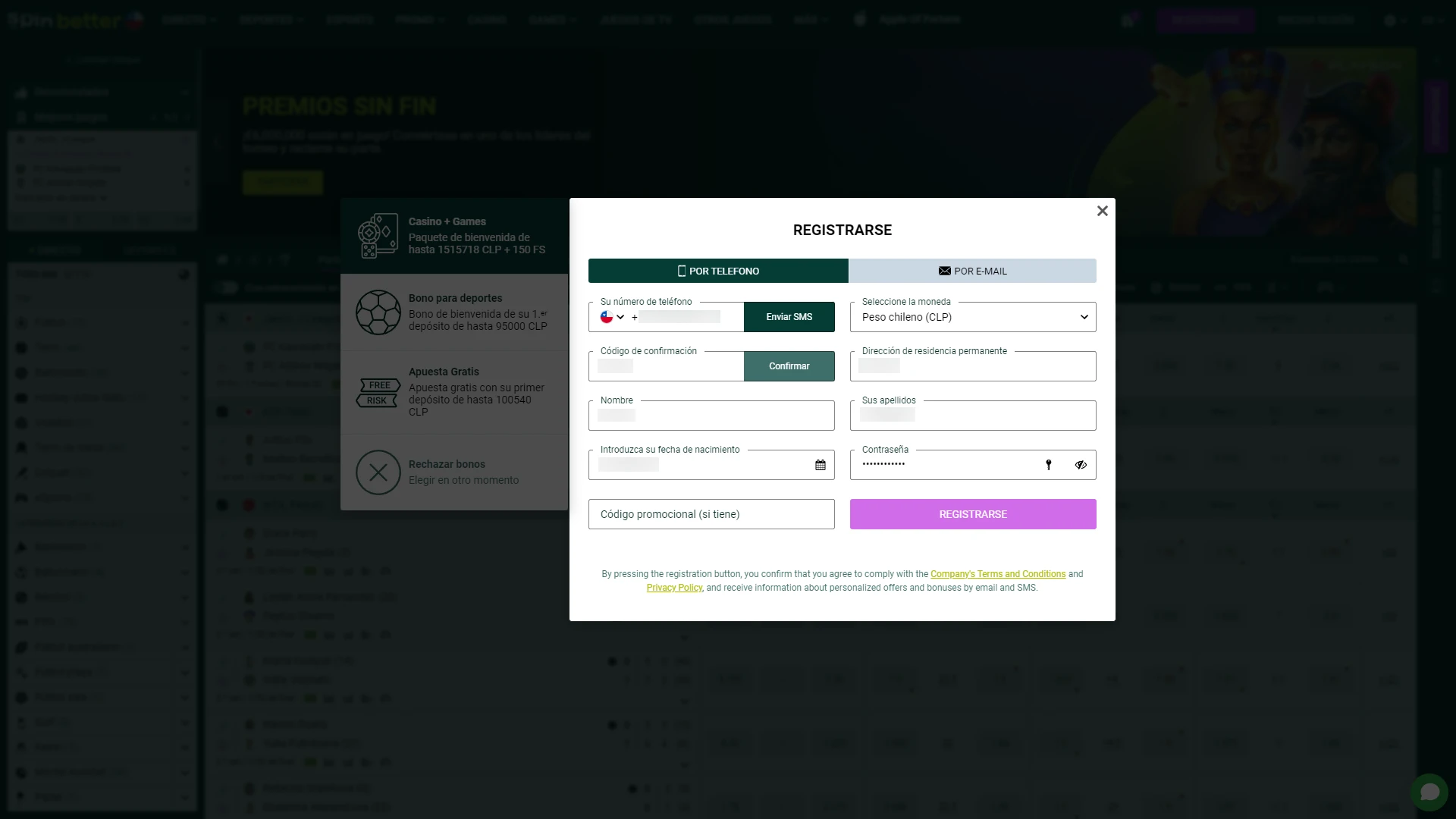Click Confirmar to verify SMS code
Viewport: 1456px width, 819px height.
click(788, 365)
